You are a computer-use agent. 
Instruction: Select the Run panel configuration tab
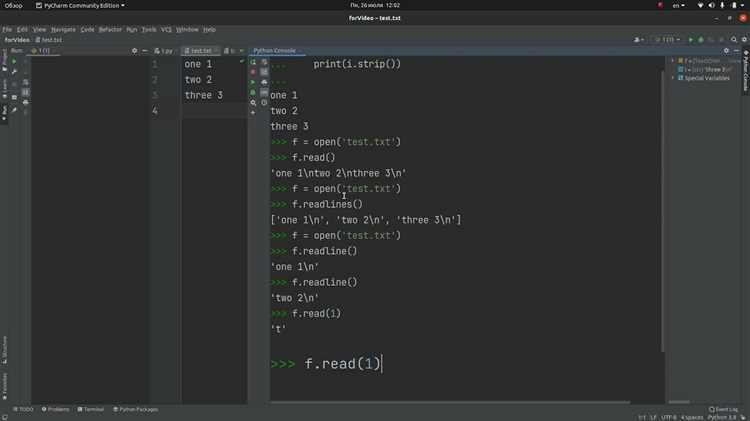click(41, 50)
